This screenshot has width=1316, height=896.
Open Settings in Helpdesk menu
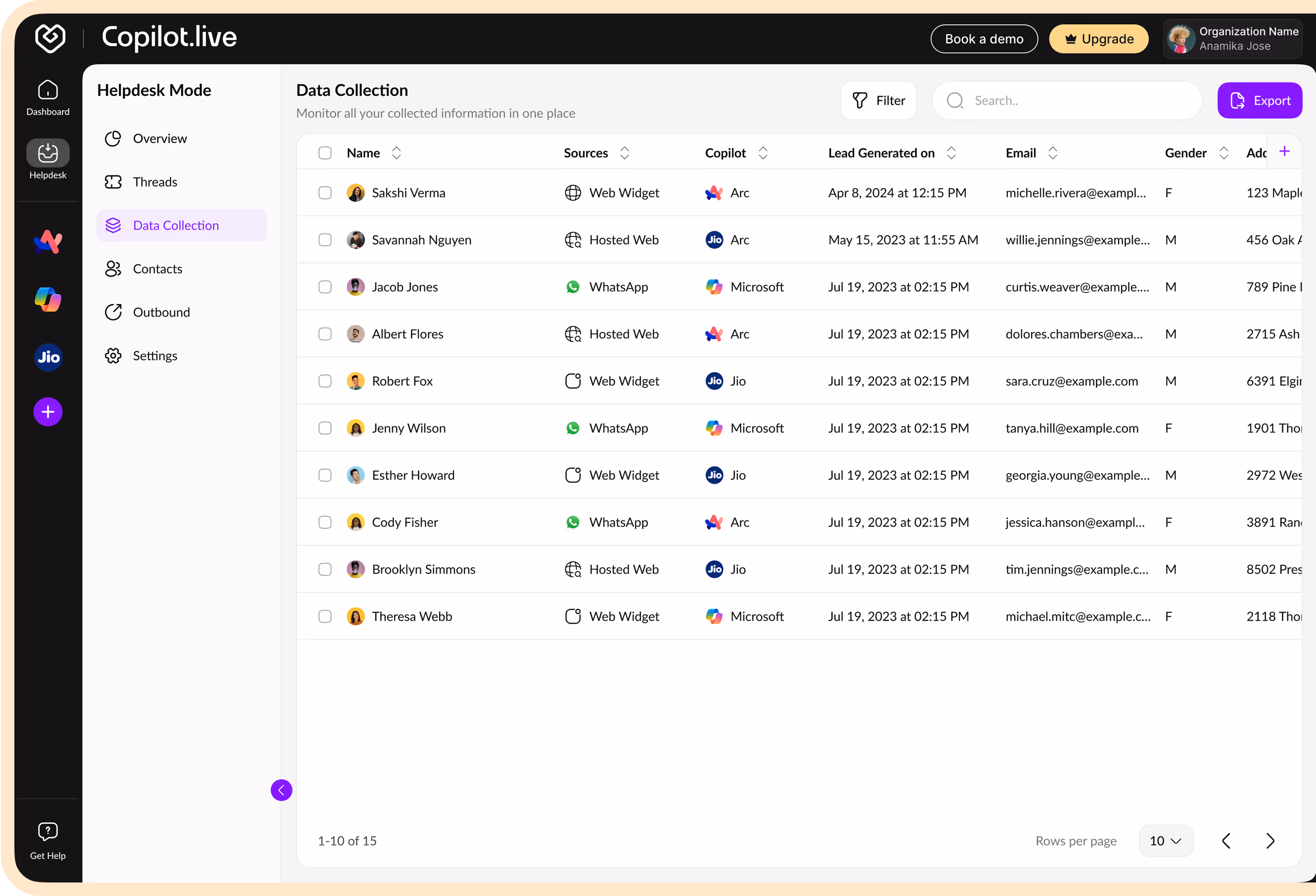point(181,355)
